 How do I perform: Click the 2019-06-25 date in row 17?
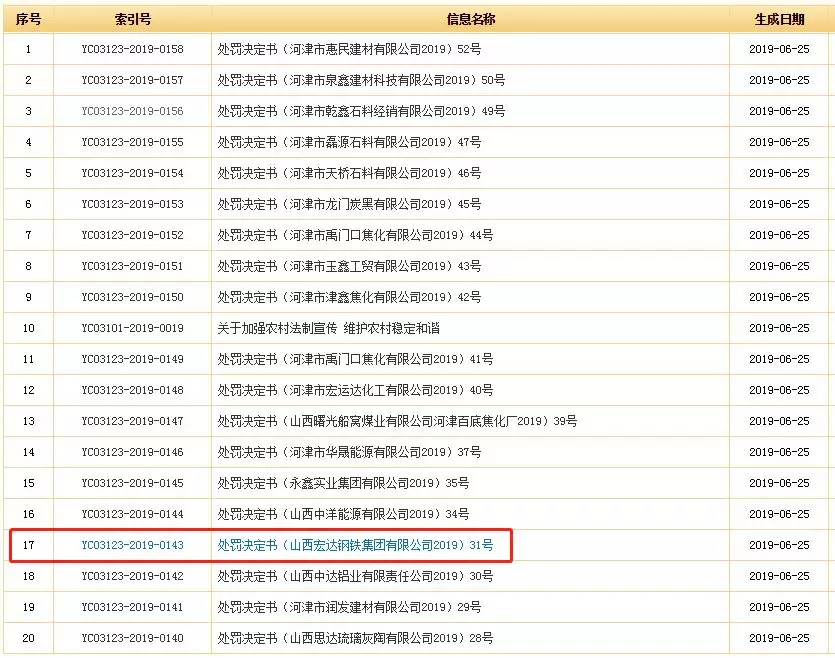[779, 545]
